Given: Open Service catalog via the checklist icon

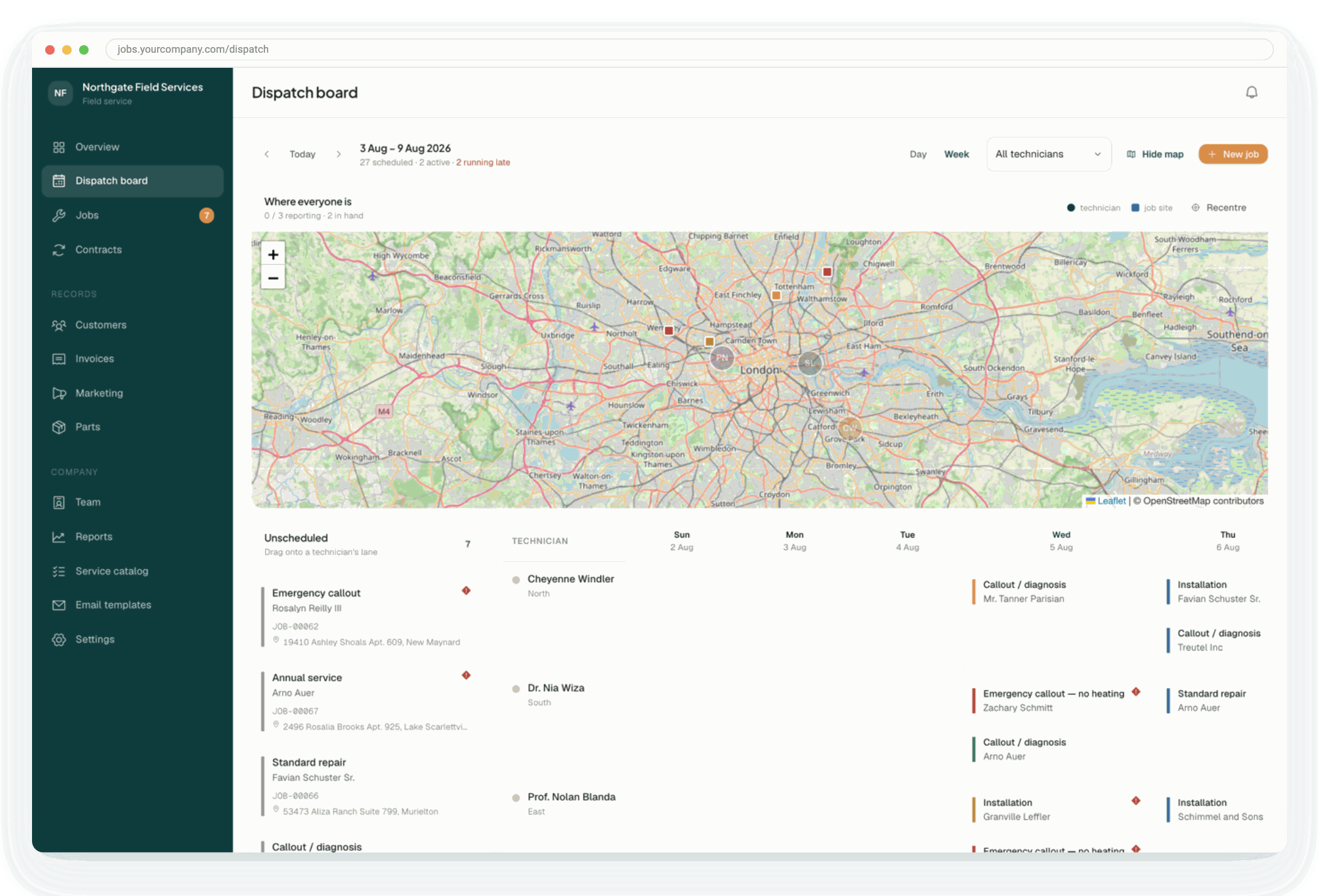Looking at the screenshot, I should point(59,571).
